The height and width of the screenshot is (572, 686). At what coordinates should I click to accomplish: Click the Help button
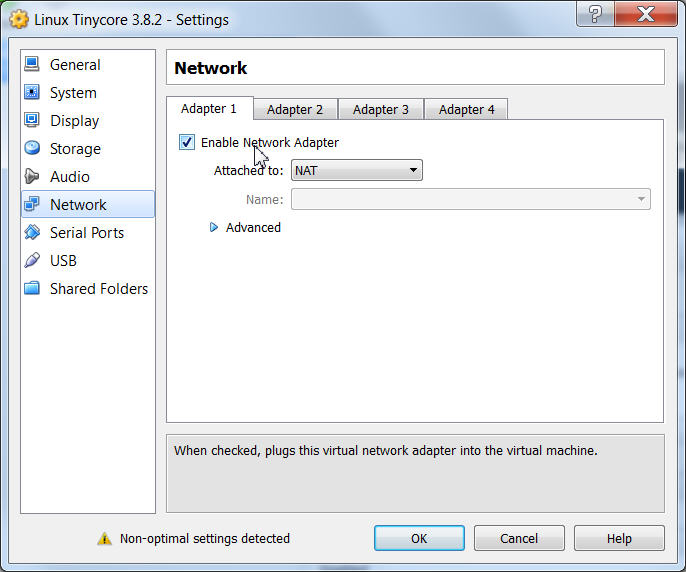click(619, 539)
